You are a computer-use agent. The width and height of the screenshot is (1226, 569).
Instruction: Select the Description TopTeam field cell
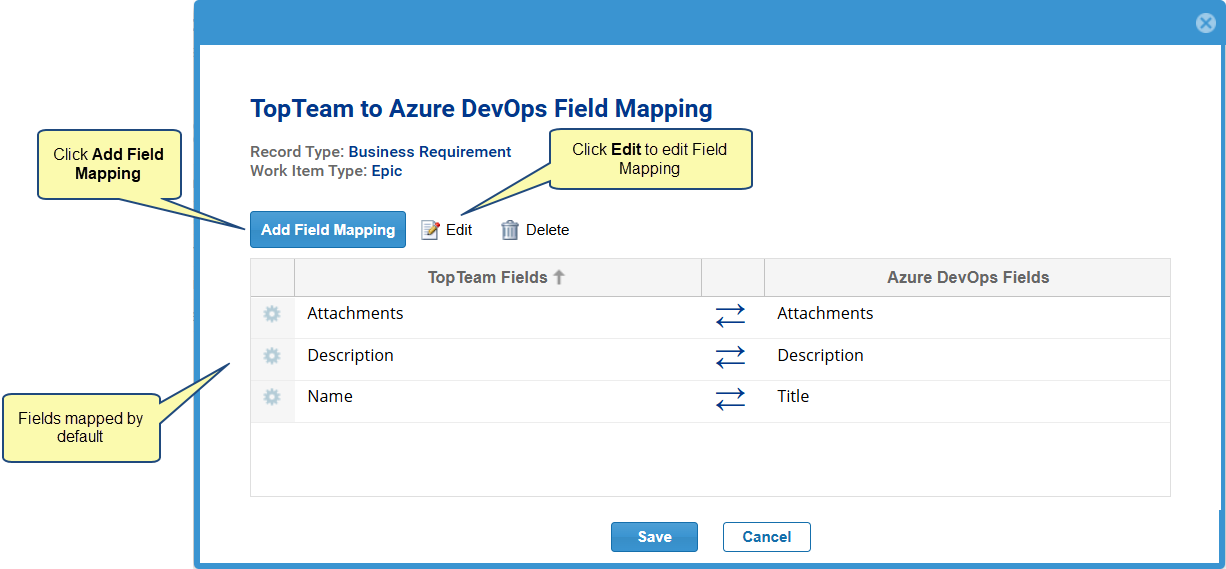point(350,356)
